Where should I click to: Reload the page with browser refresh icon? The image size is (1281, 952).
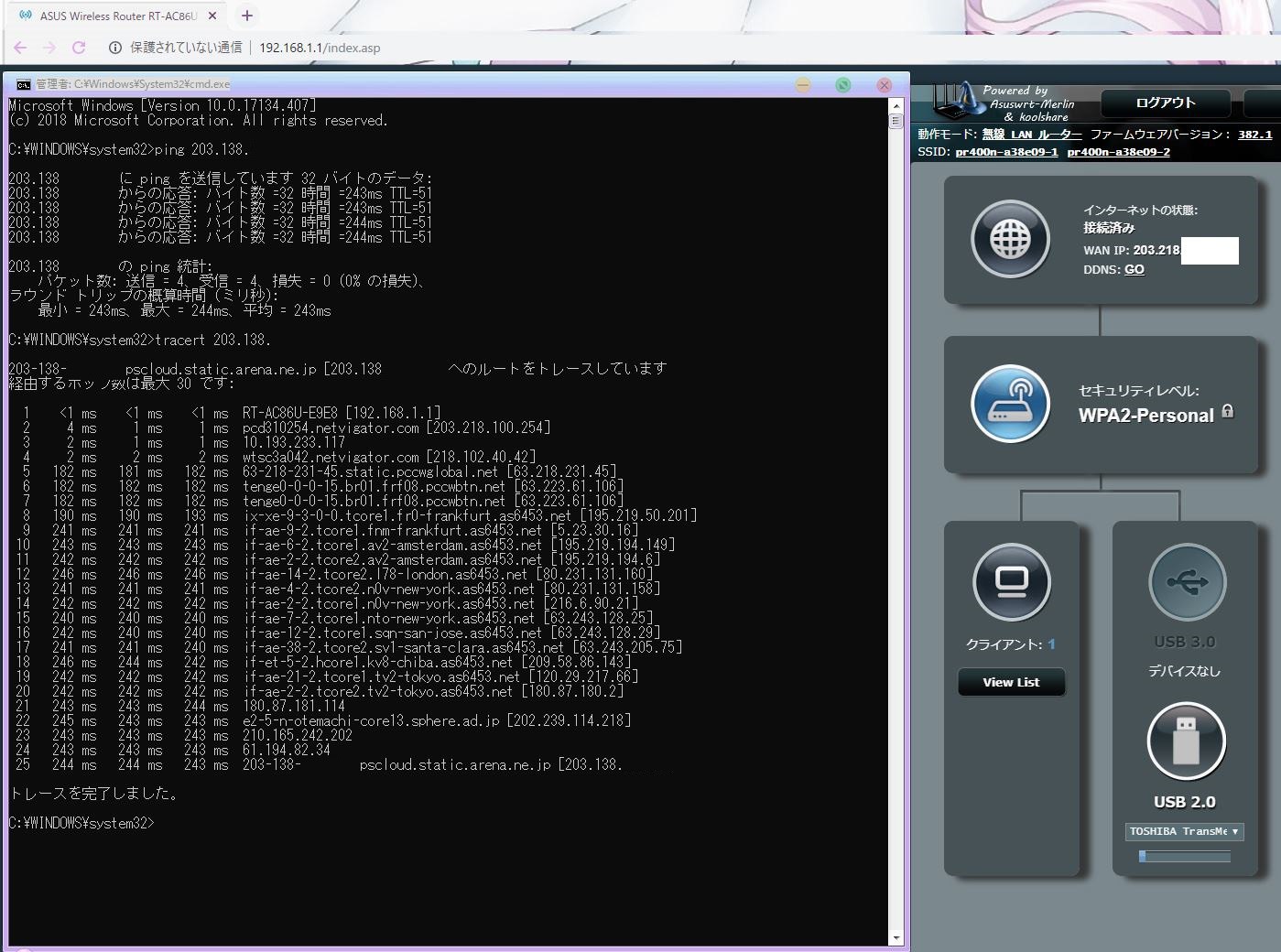[79, 48]
